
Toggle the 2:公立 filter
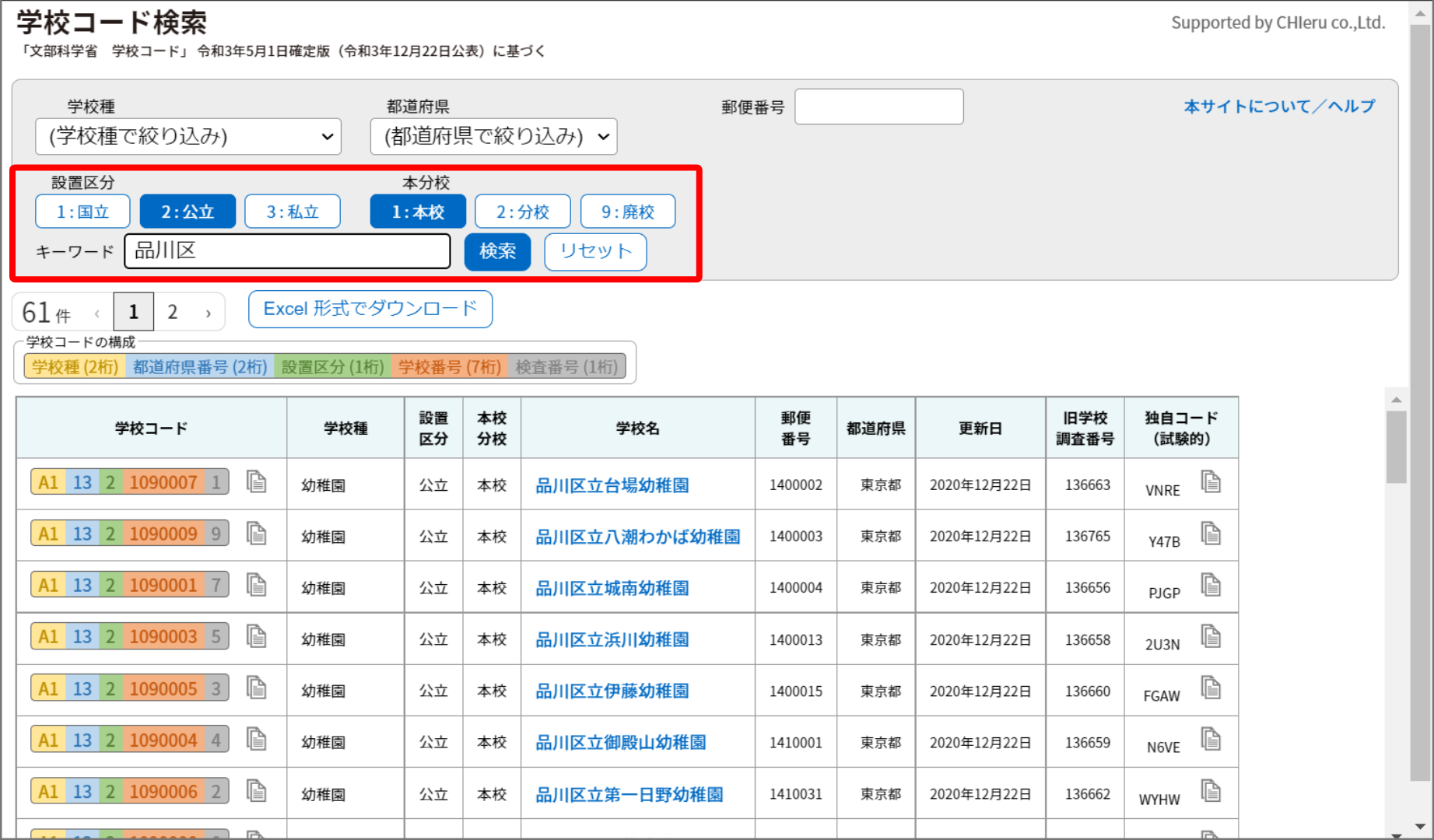pyautogui.click(x=188, y=212)
